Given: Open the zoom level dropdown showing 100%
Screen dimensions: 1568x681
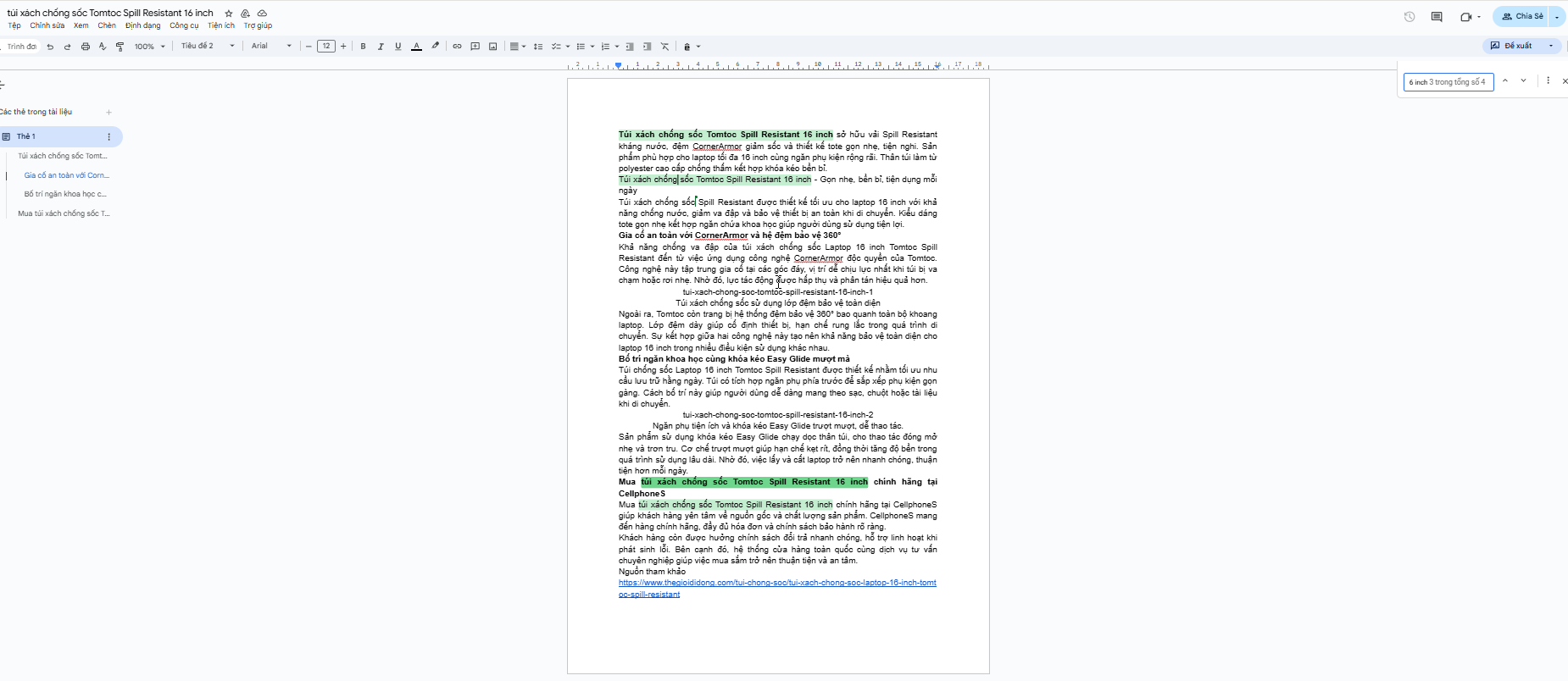Looking at the screenshot, I should click(x=150, y=47).
